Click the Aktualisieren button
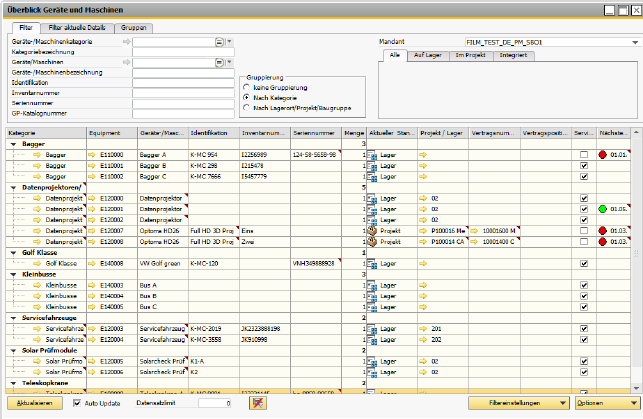Viewport: 643px width, 419px height. pos(35,403)
